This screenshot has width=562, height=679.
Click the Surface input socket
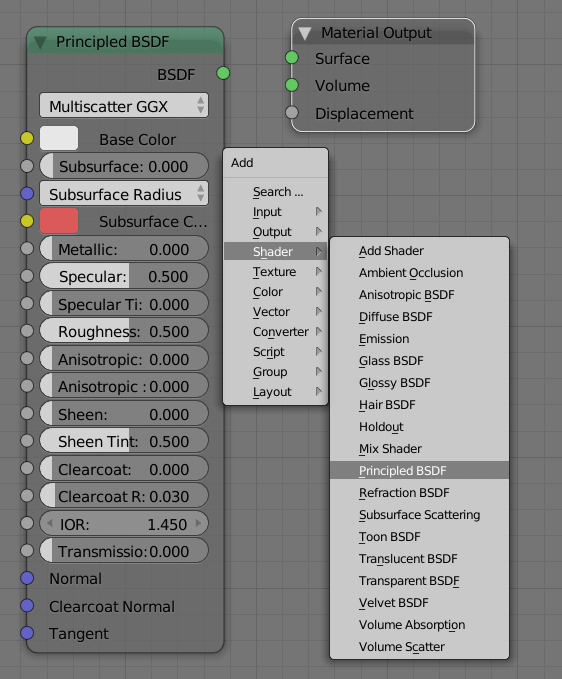click(292, 58)
